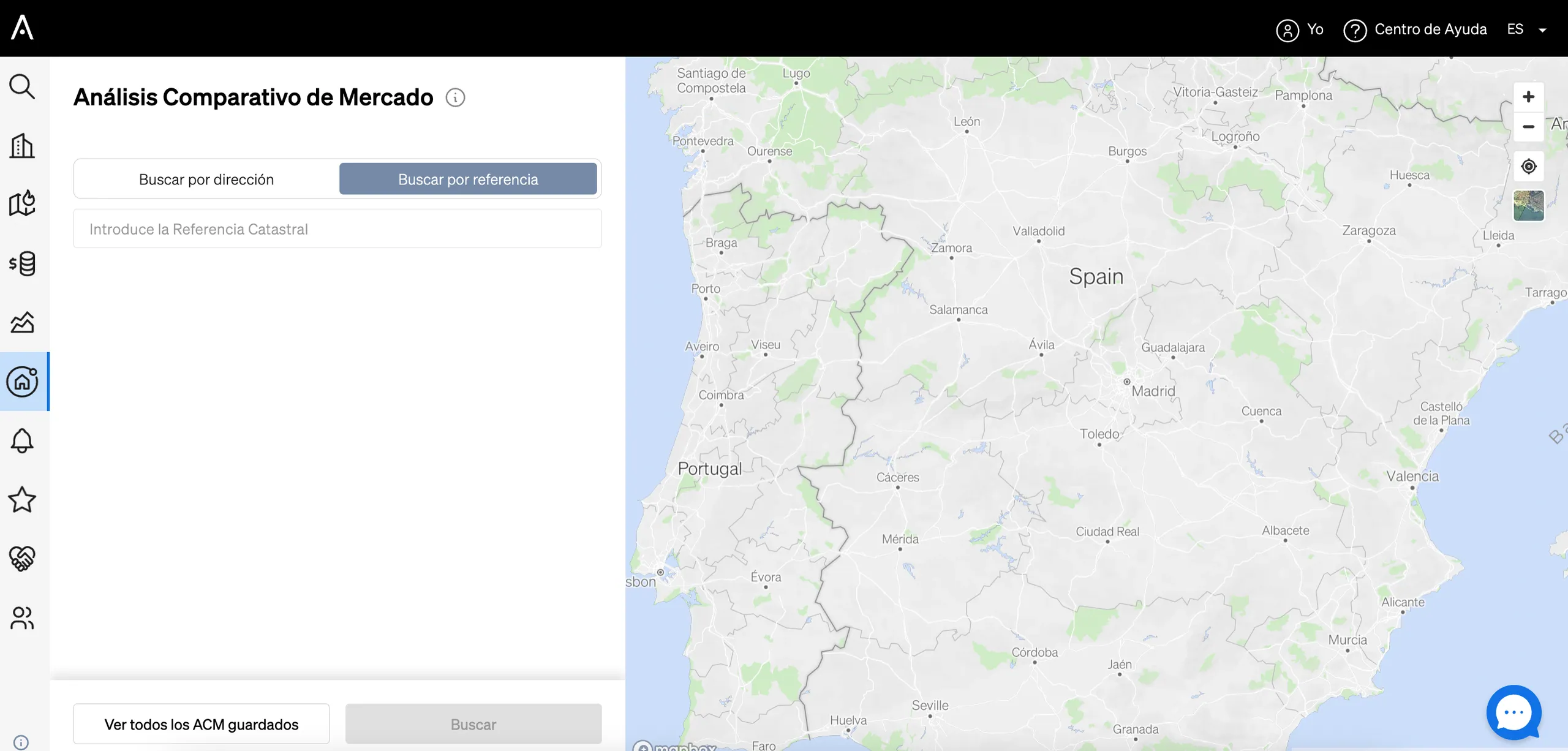This screenshot has width=1568, height=751.
Task: Open the trend chart sidebar icon
Action: 22,322
